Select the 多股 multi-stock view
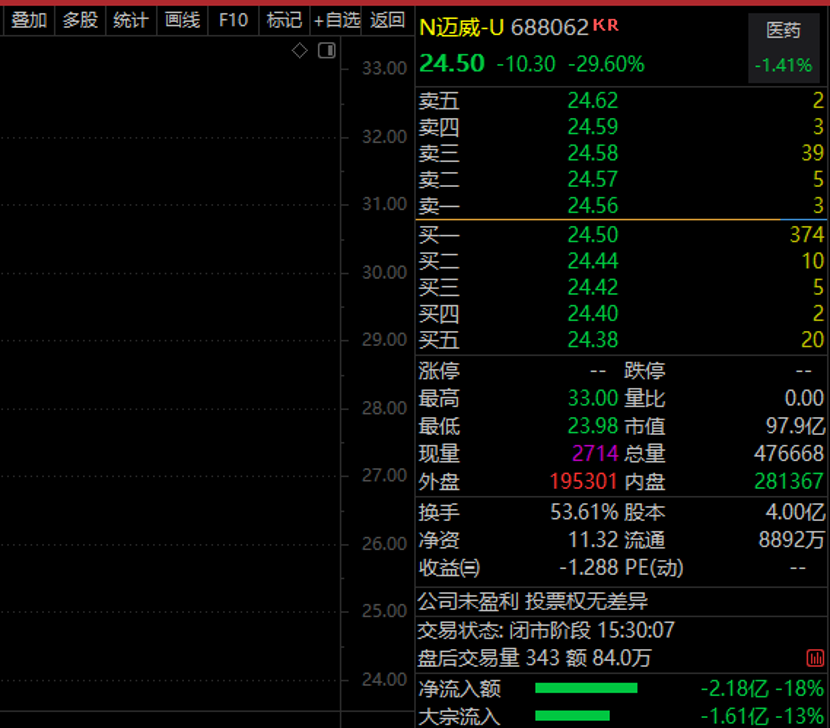The width and height of the screenshot is (830, 728). pyautogui.click(x=80, y=20)
